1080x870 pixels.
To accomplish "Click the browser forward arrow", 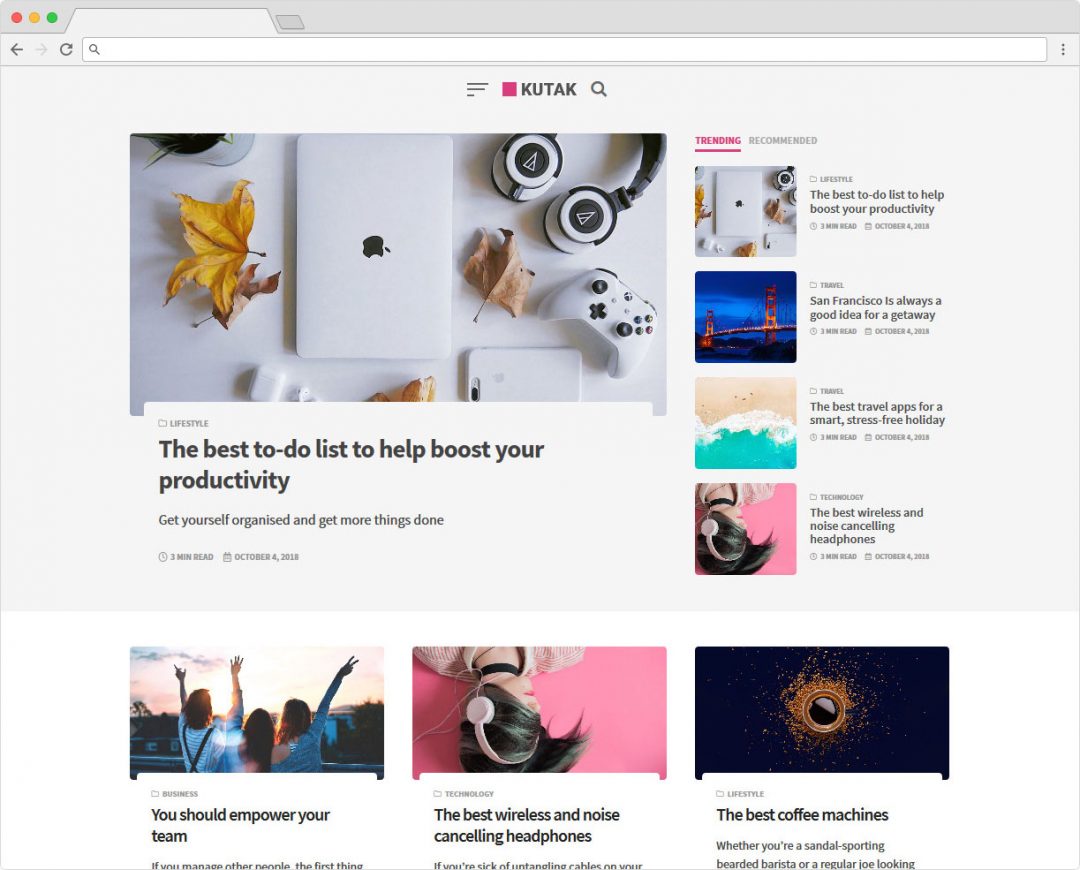I will pyautogui.click(x=41, y=50).
